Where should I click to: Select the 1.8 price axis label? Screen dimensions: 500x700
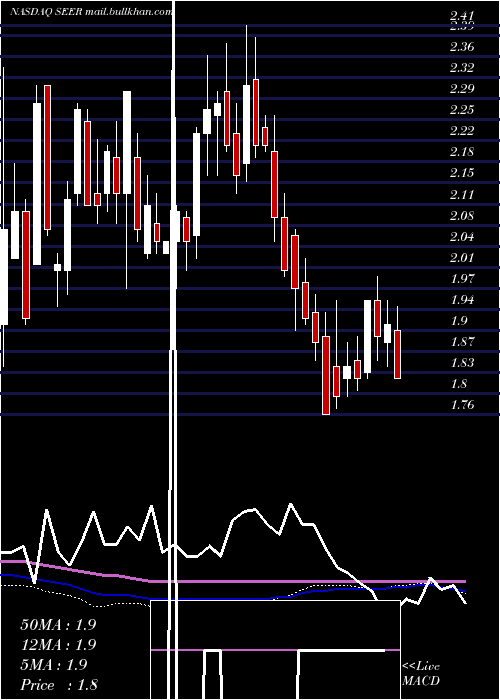[459, 384]
